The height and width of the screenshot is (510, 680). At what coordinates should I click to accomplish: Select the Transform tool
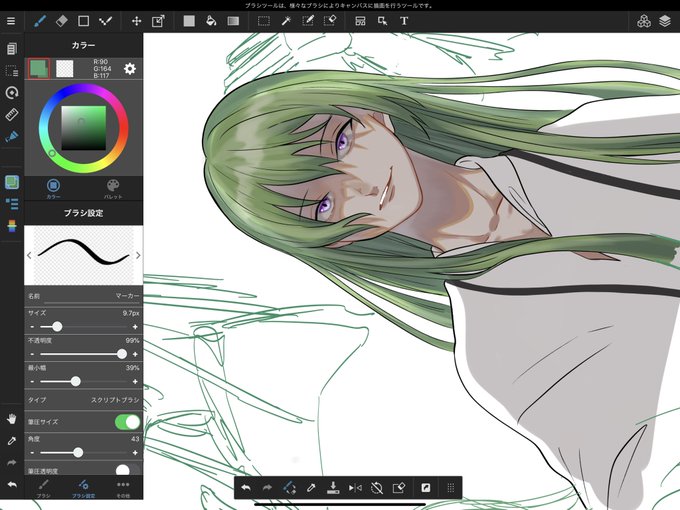tap(158, 21)
